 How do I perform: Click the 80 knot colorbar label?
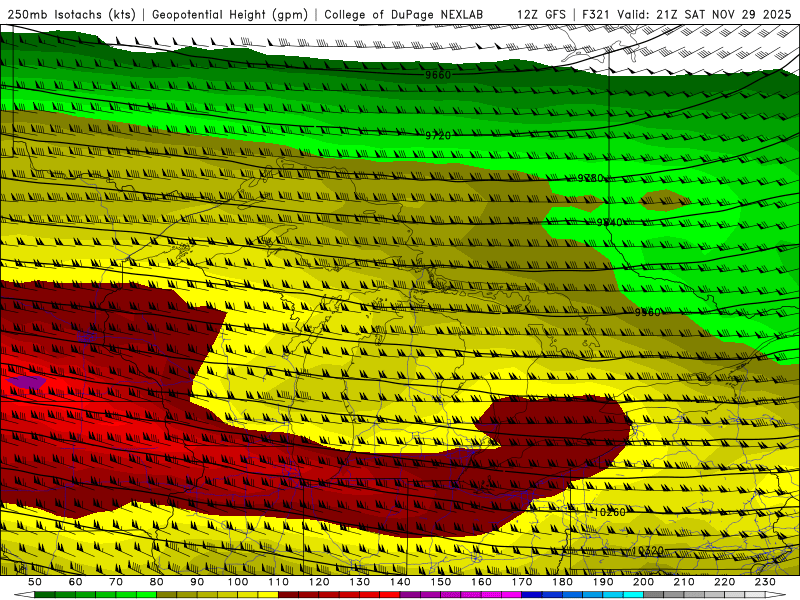(157, 582)
